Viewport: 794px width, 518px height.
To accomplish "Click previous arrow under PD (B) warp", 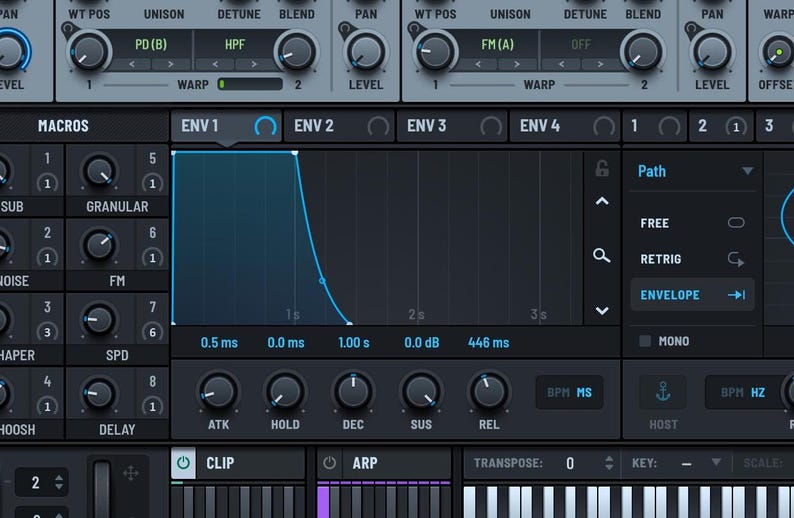I will 132,64.
